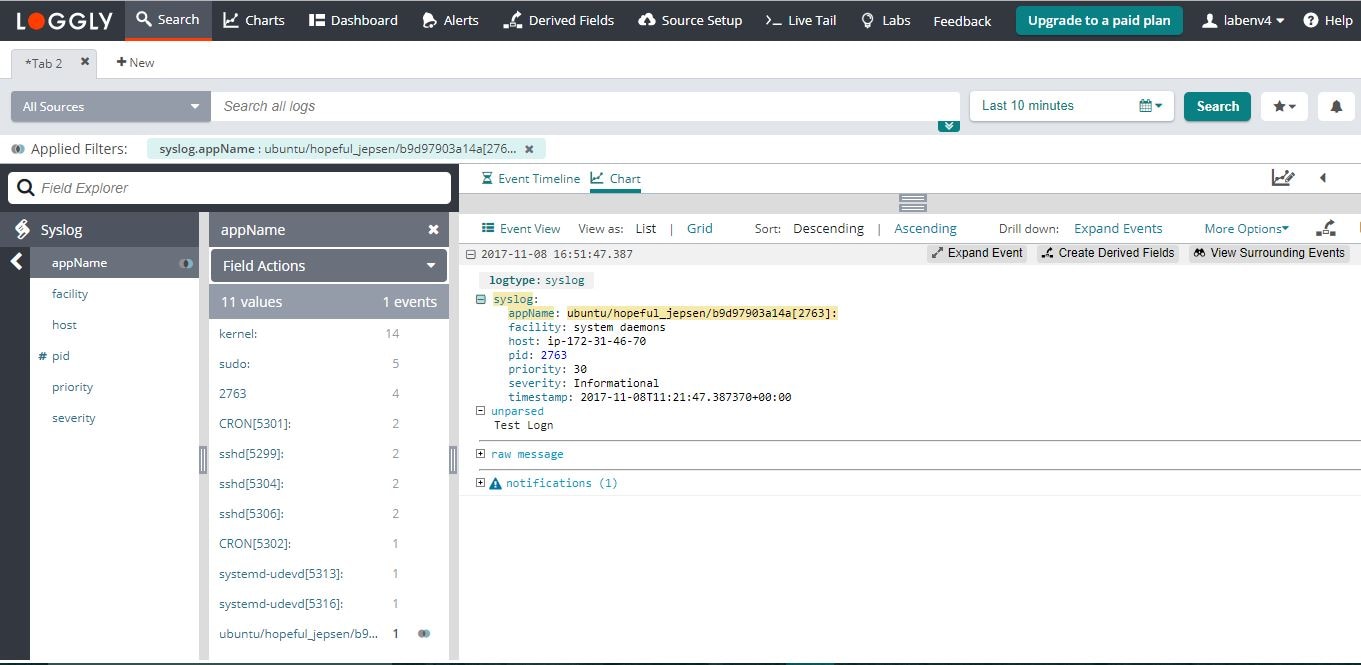Click the warning icon next to notifications

[x=495, y=483]
